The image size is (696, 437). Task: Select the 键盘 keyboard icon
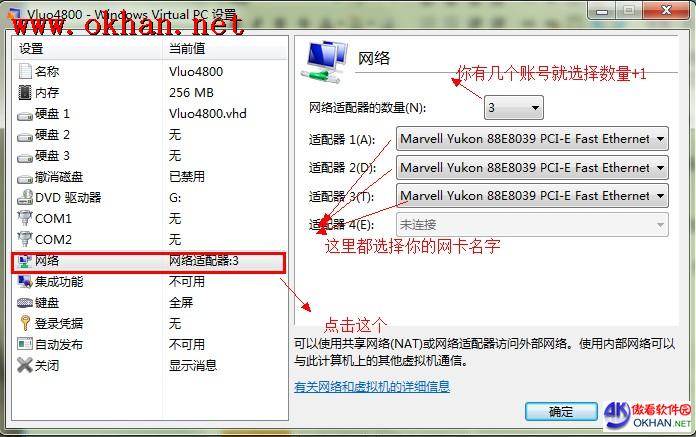25,303
